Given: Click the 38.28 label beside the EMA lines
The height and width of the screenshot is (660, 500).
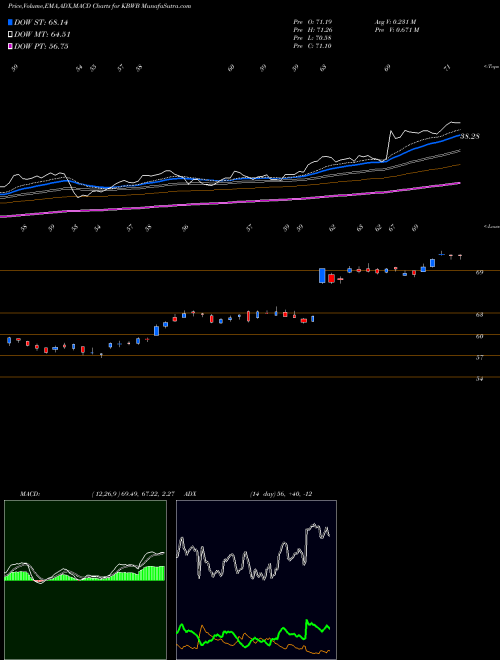Looking at the screenshot, I should tap(469, 136).
